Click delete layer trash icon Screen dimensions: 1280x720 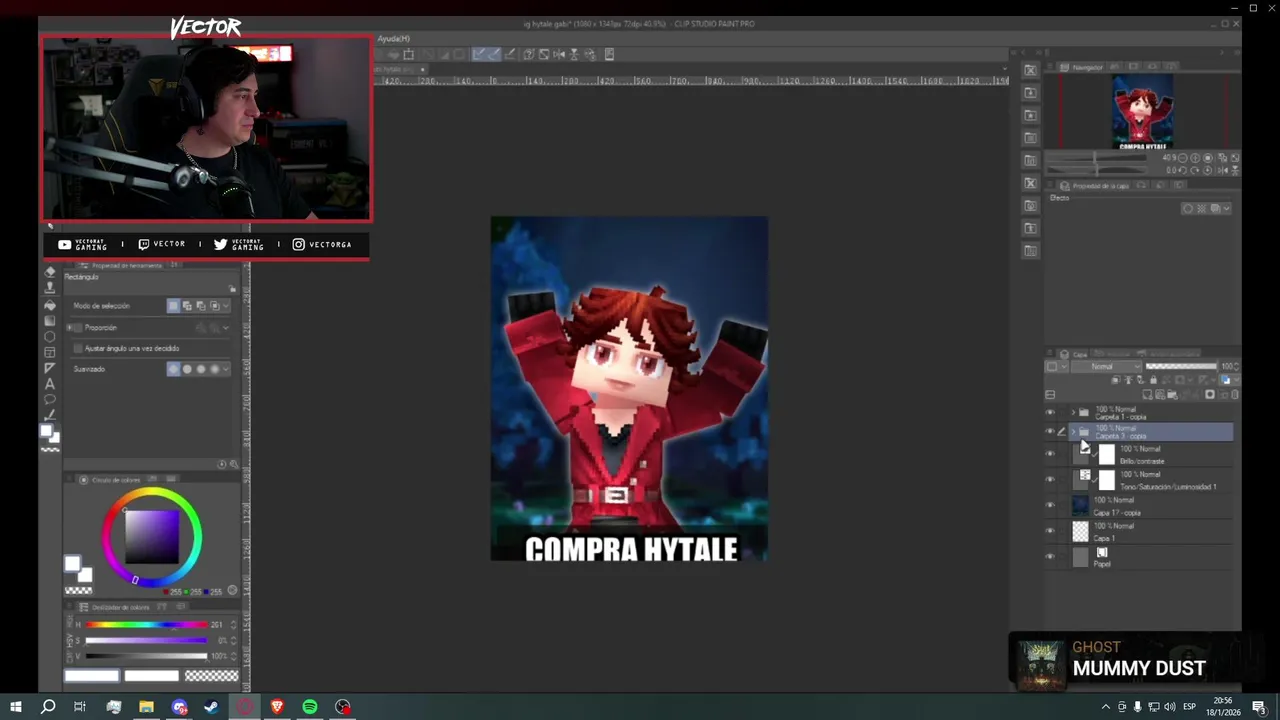click(1235, 394)
